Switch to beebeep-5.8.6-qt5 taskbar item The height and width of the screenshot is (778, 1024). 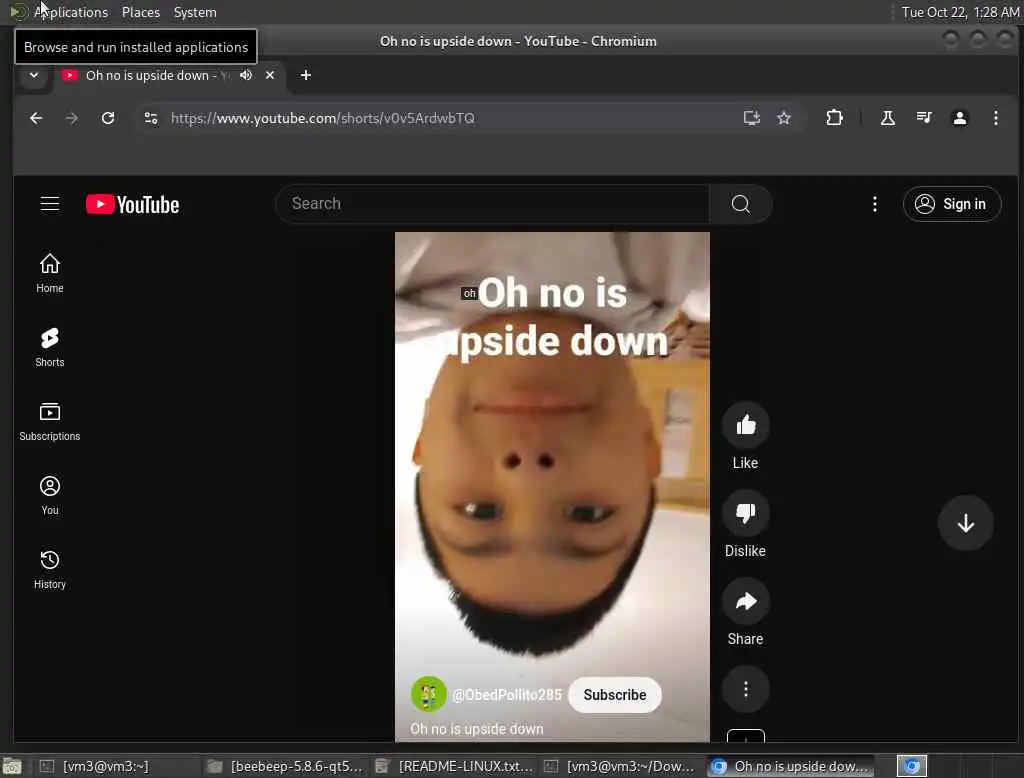pos(286,766)
